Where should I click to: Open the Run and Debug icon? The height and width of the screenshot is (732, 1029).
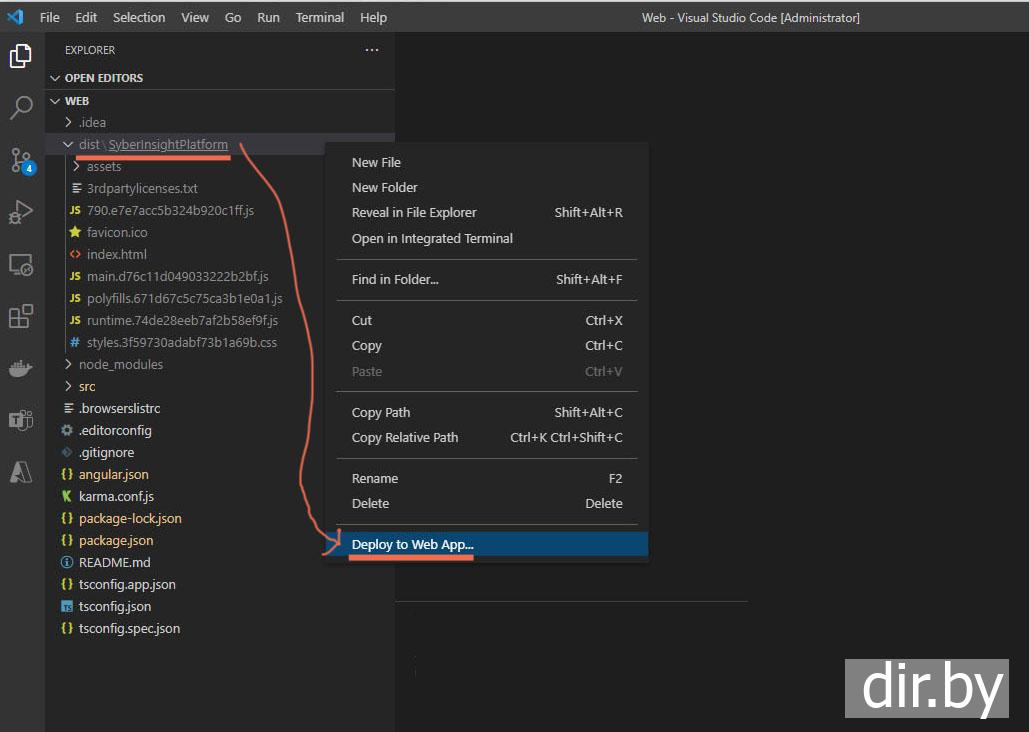point(21,212)
